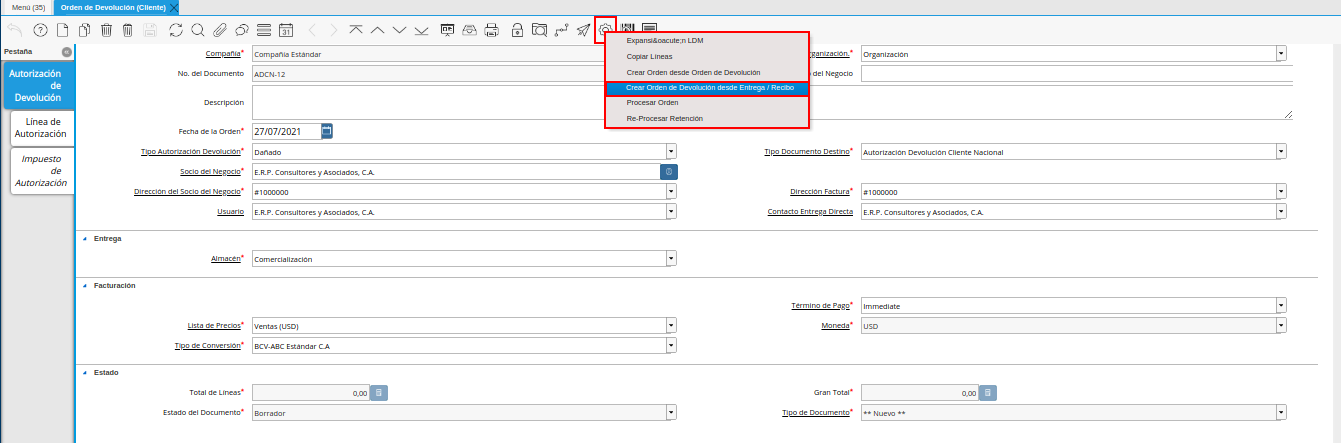The image size is (1341, 443).
Task: Close the Orden de Devolución (Cliente) tab
Action: pos(174,7)
